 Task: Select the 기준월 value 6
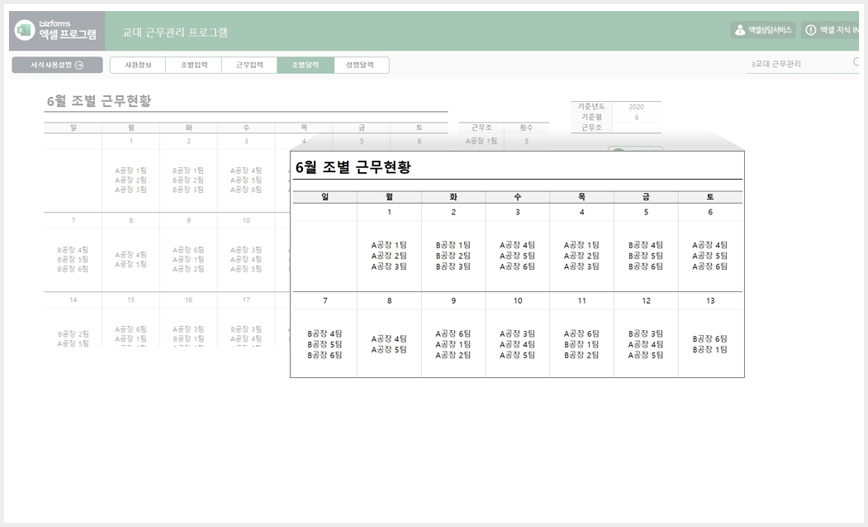637,117
